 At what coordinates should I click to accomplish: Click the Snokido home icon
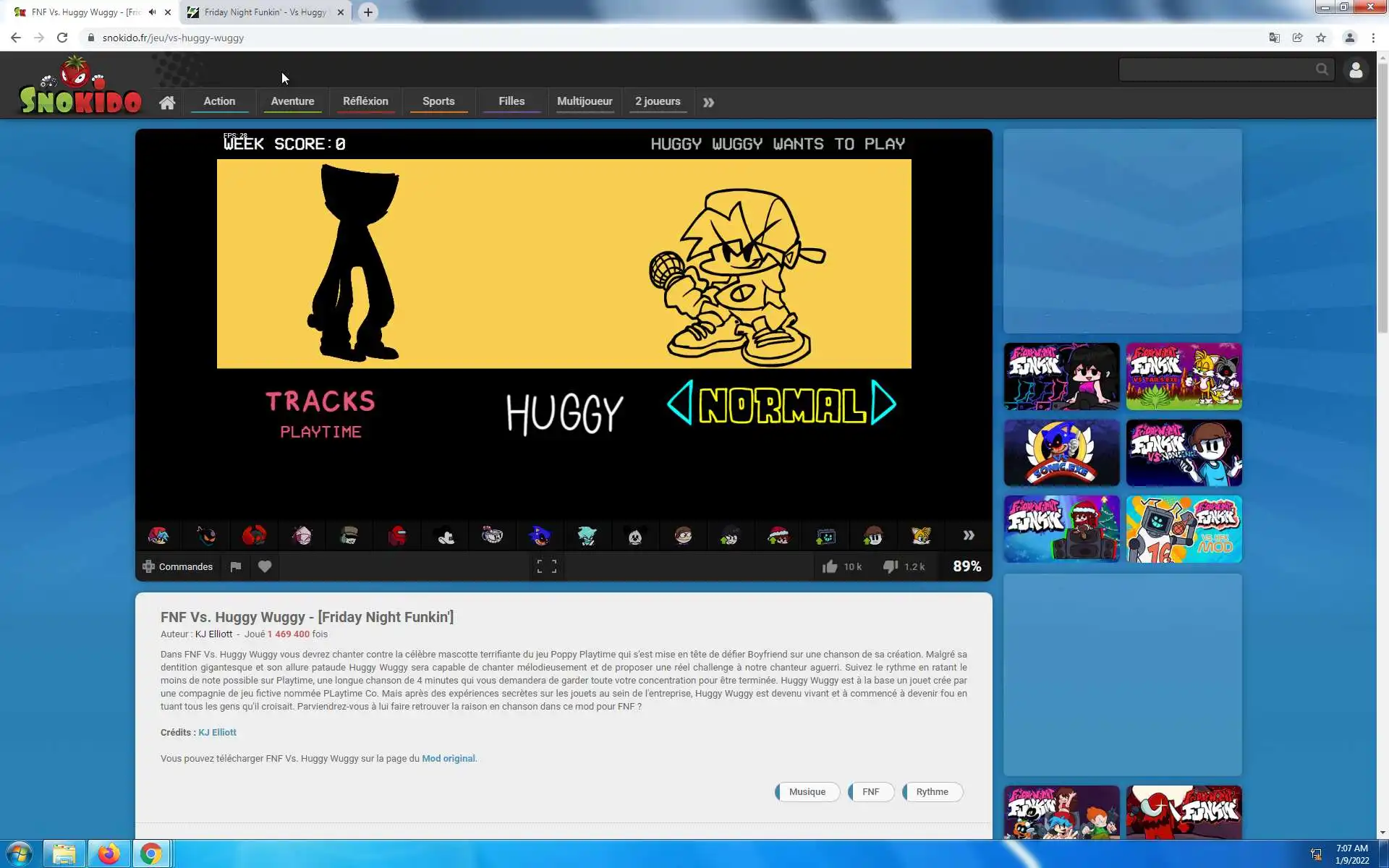[x=167, y=102]
